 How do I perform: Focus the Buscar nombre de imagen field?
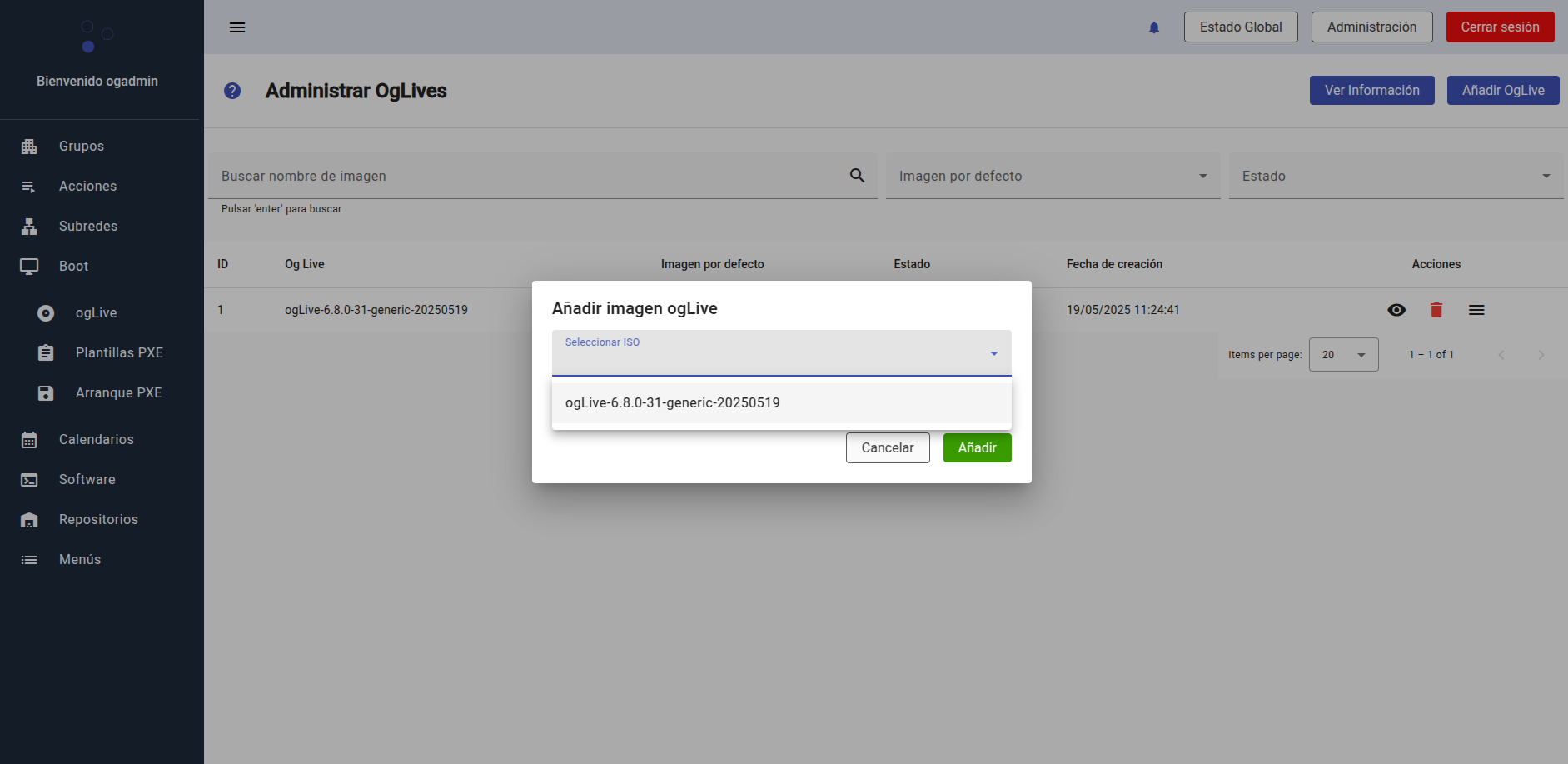[530, 176]
